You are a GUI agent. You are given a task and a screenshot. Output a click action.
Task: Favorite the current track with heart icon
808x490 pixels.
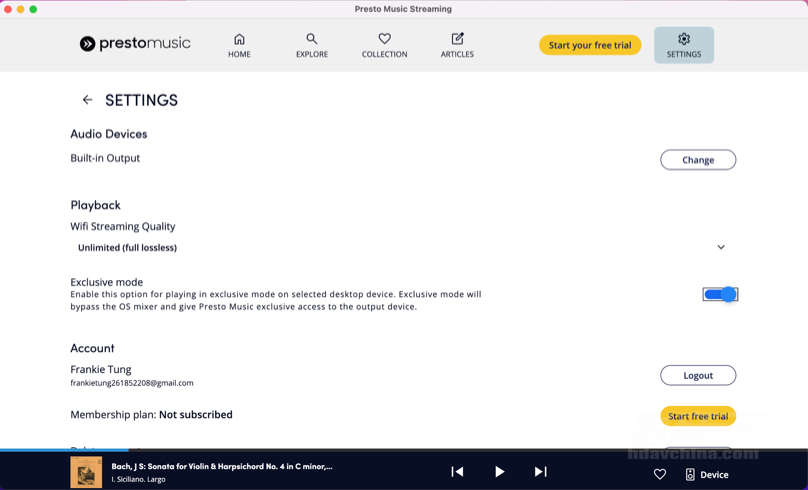point(660,474)
